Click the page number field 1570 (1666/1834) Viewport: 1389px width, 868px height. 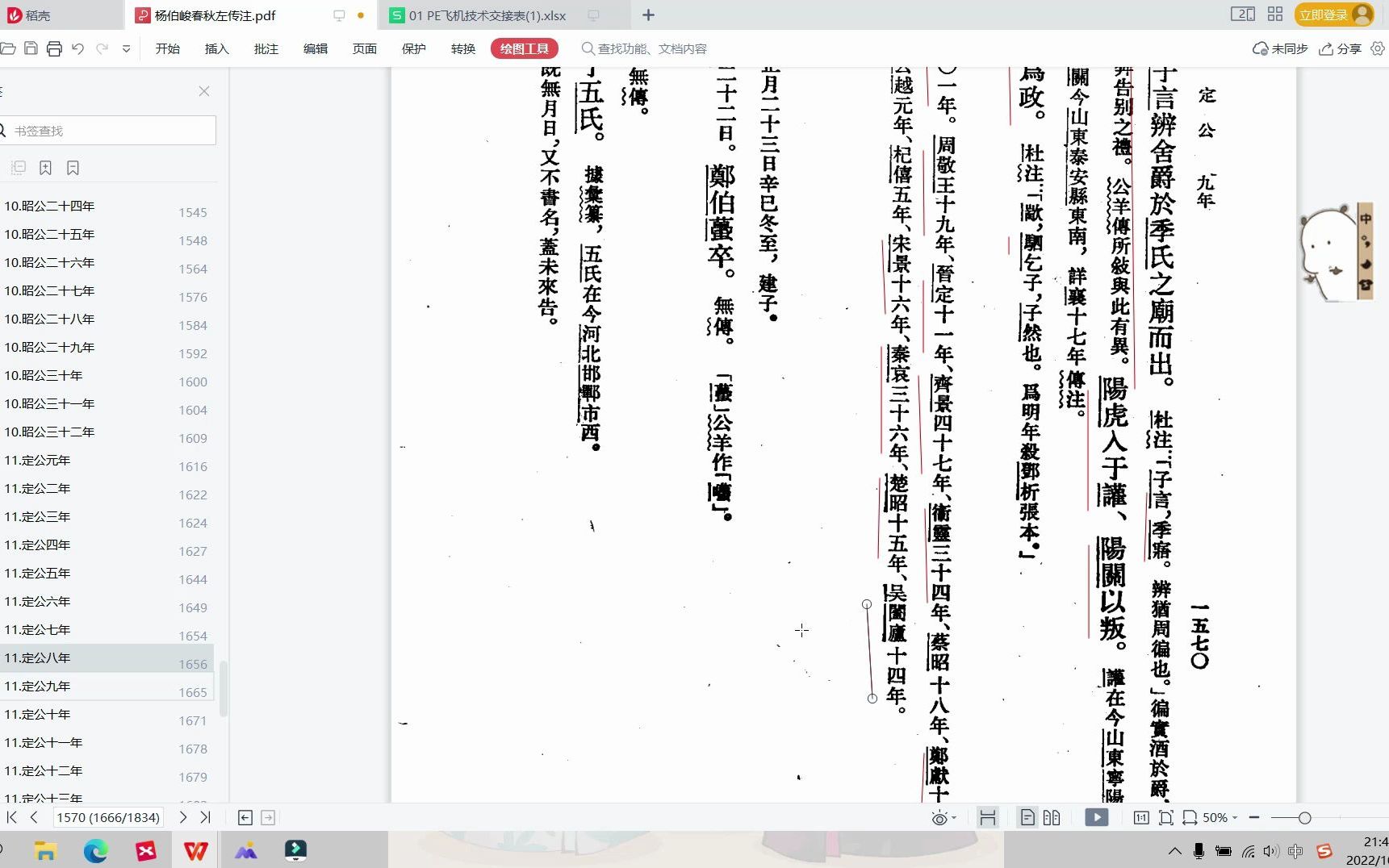pos(108,817)
